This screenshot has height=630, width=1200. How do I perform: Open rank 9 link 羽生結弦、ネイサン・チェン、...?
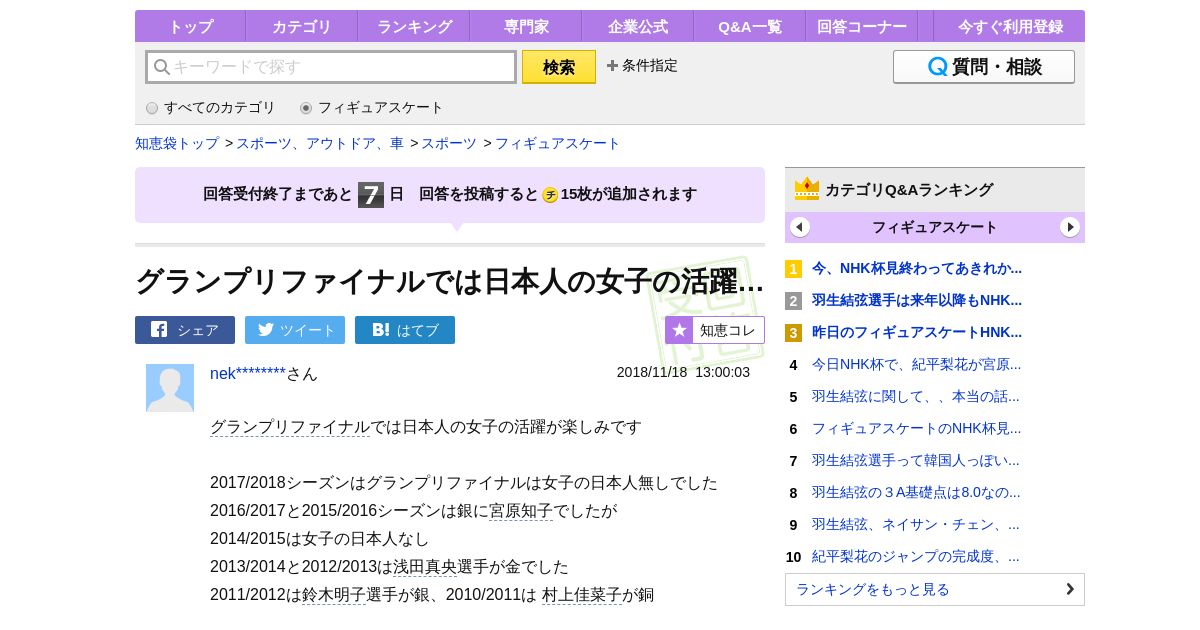916,524
